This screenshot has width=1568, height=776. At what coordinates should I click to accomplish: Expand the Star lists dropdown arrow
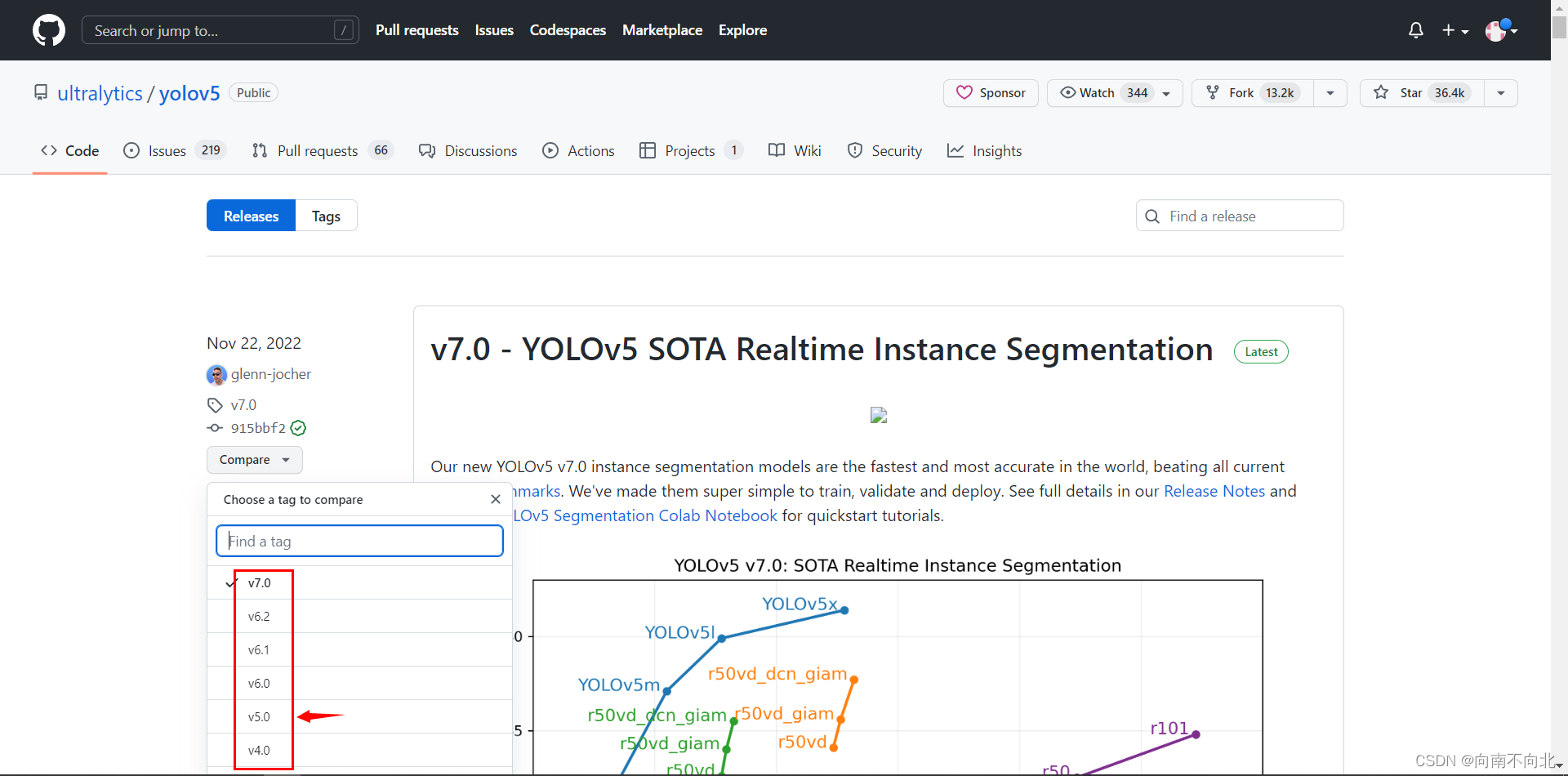[1501, 93]
